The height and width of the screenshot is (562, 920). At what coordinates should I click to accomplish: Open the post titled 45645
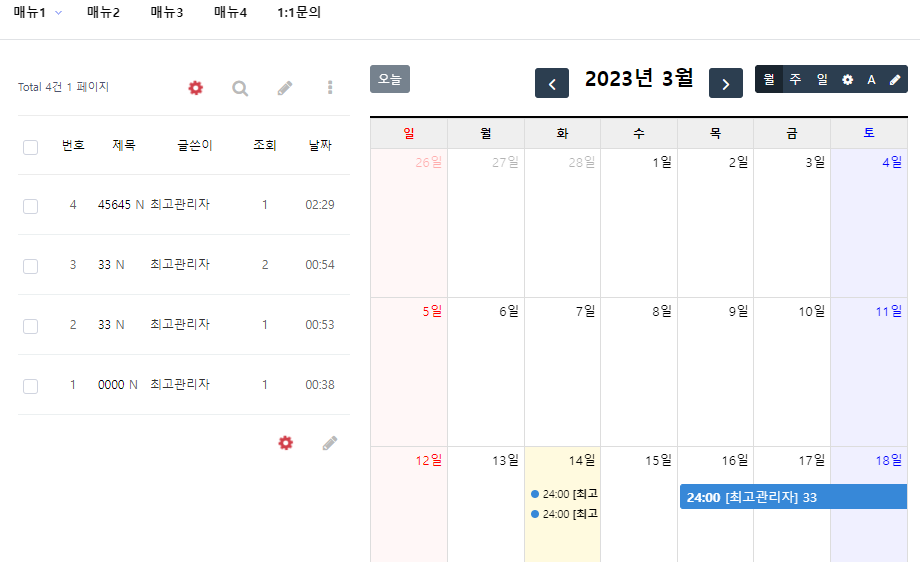point(114,205)
